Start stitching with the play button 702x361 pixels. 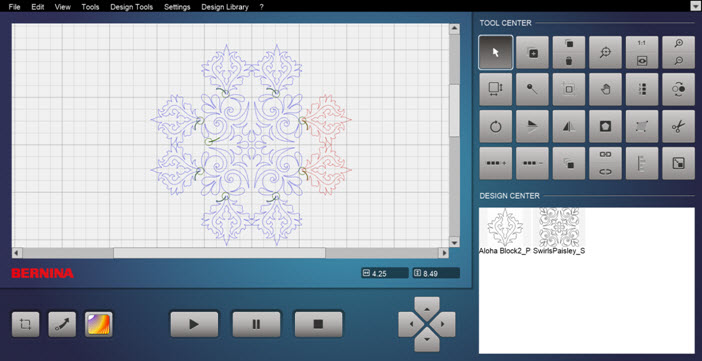coord(194,324)
